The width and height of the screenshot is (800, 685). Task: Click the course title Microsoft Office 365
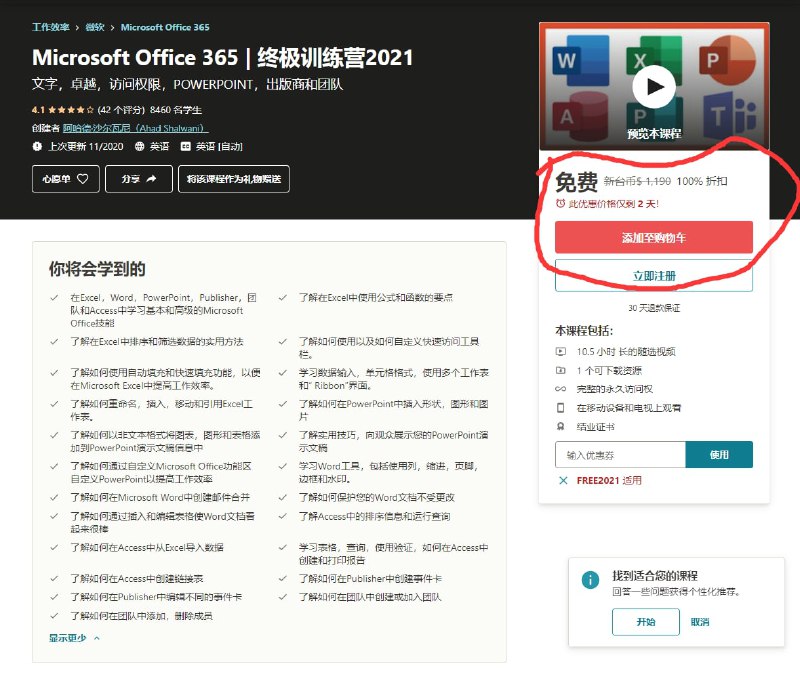point(222,57)
